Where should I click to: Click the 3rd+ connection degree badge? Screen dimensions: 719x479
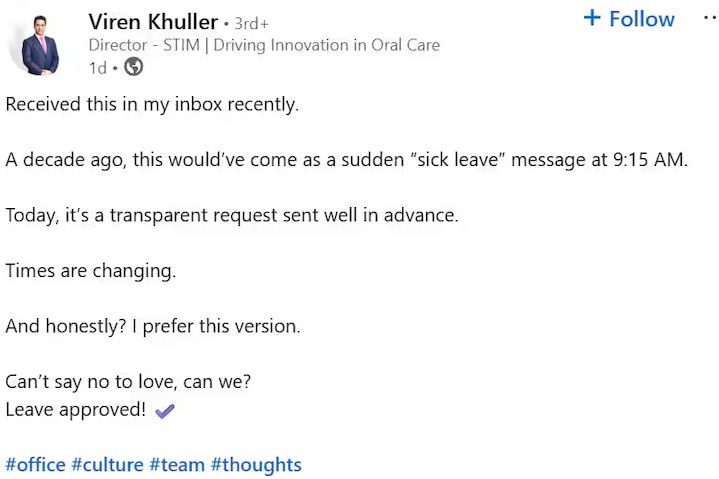click(x=251, y=23)
